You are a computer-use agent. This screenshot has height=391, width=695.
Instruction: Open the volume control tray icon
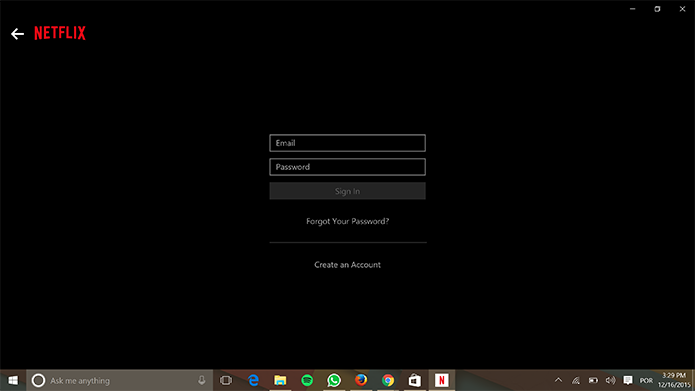[610, 380]
